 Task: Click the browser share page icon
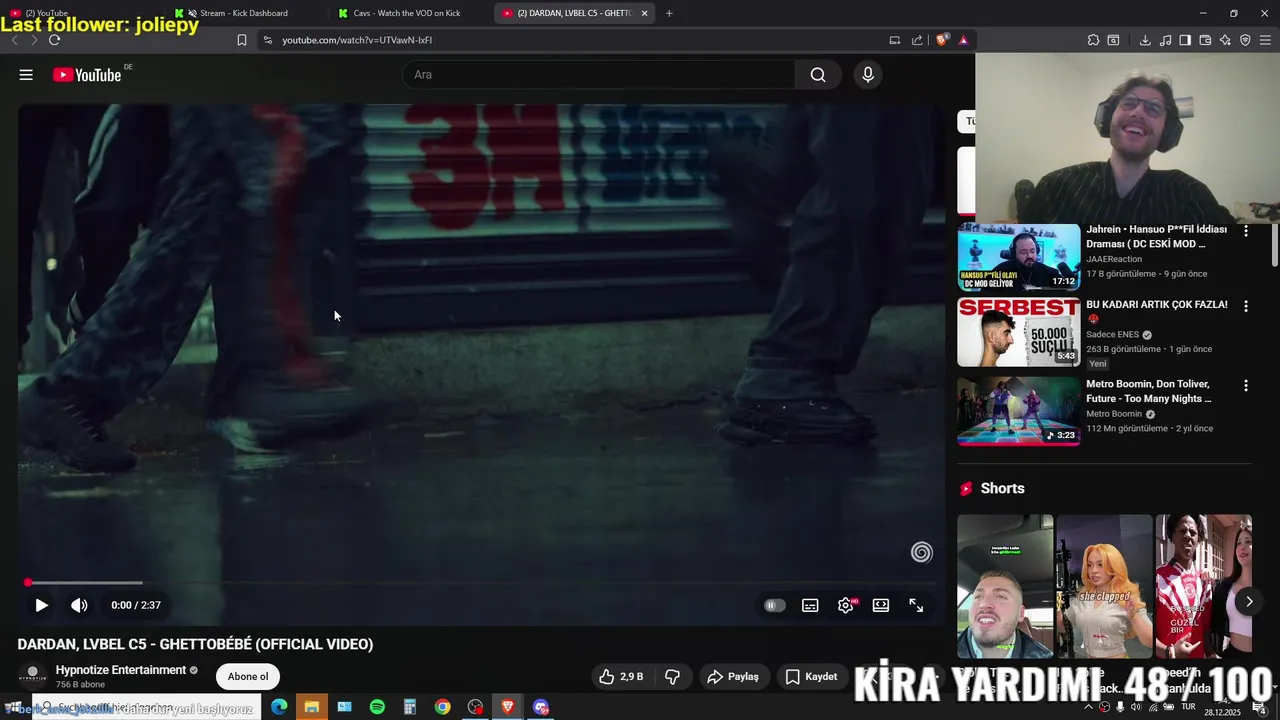[x=917, y=40]
